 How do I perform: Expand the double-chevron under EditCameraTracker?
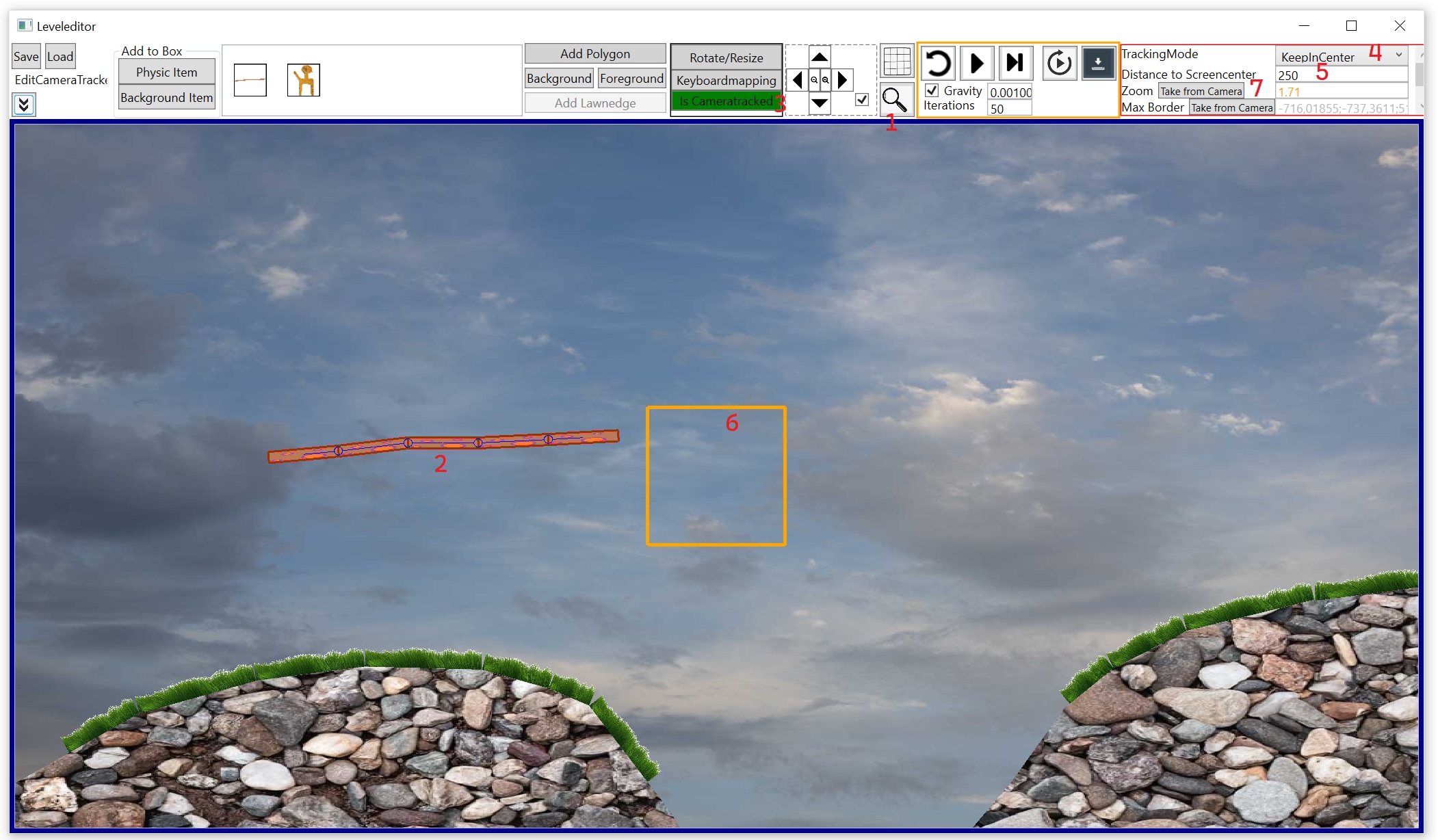pyautogui.click(x=24, y=105)
